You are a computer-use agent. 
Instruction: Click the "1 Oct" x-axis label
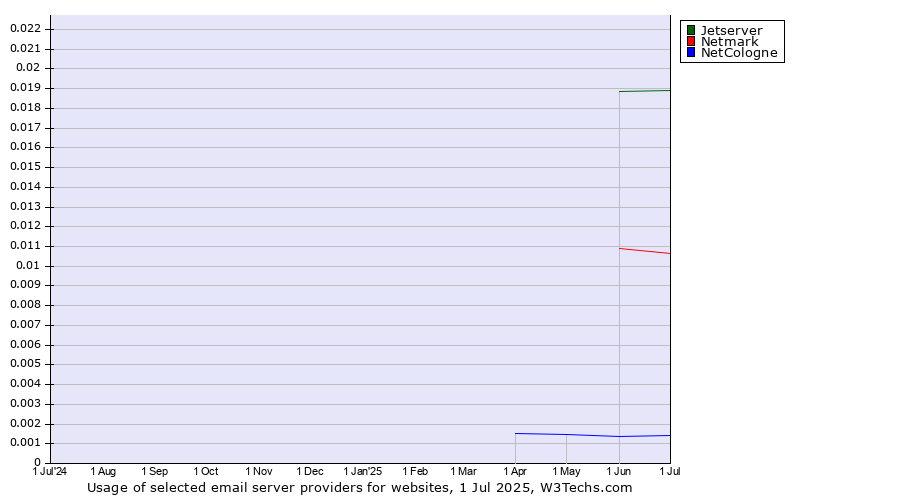pos(205,471)
